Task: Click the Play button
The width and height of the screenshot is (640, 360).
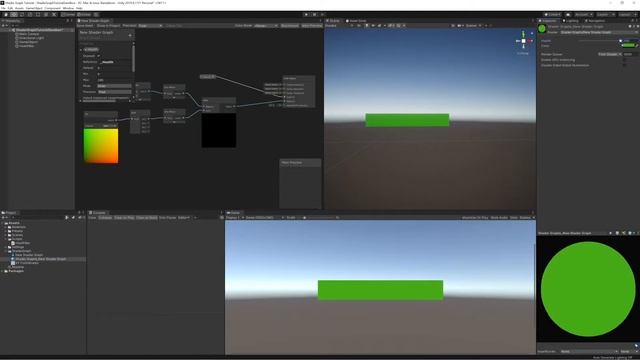Action: (307, 14)
